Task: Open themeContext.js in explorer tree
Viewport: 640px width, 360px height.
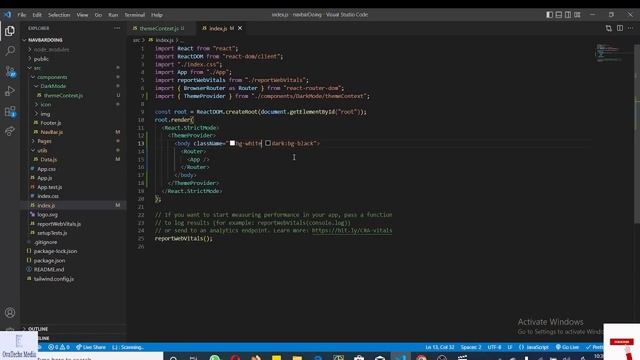Action: 63,95
